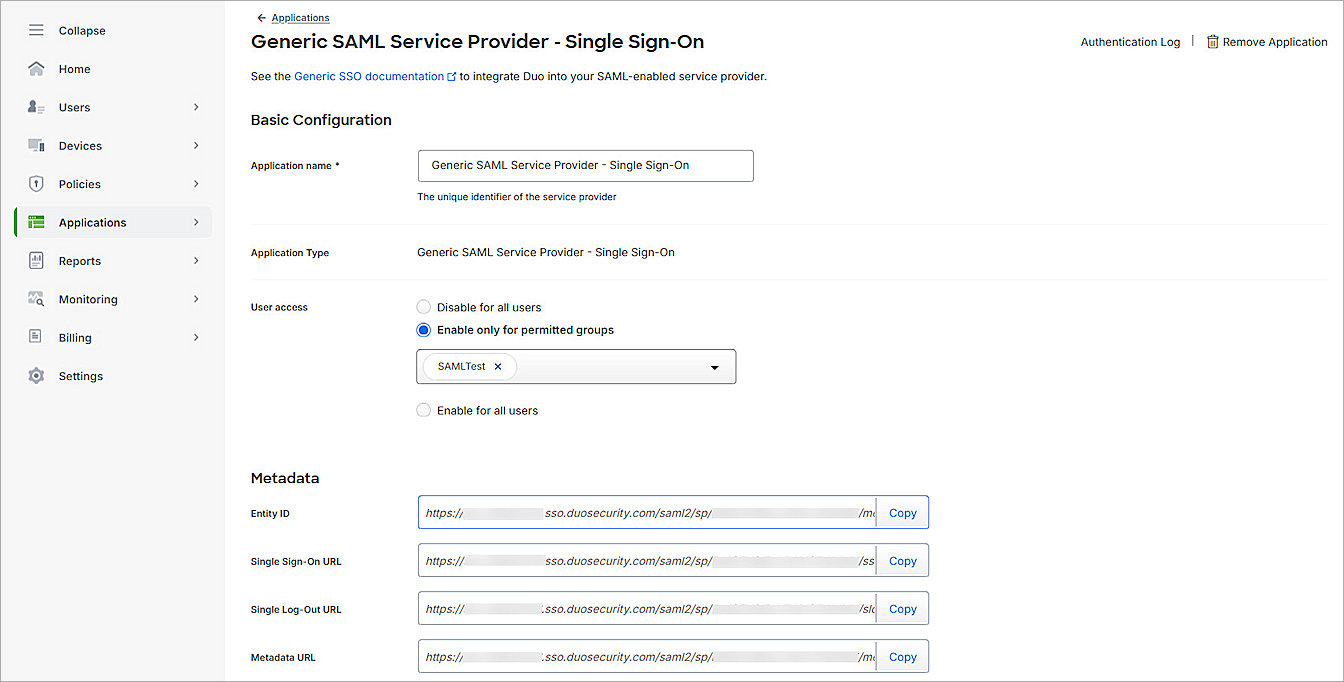Viewport: 1344px width, 682px height.
Task: Remove the SAMLTest group chip
Action: tap(498, 367)
